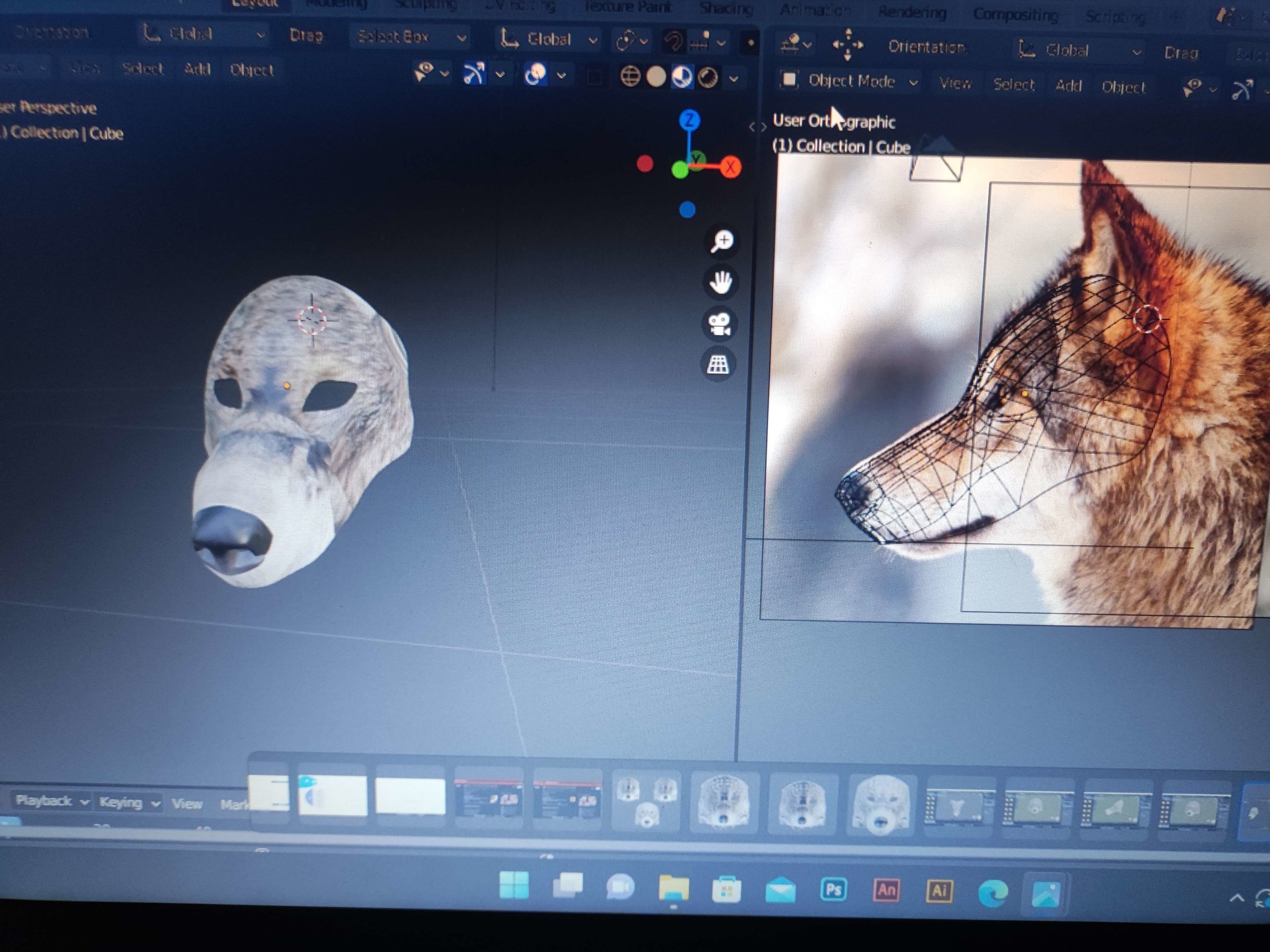1270x952 pixels.
Task: Show hidden tray icons chevron
Action: [x=1237, y=898]
